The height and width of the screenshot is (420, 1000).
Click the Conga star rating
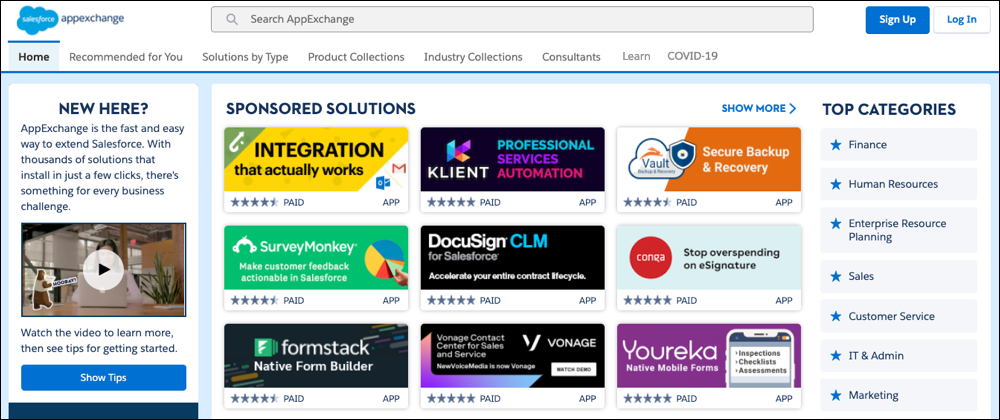[x=647, y=300]
